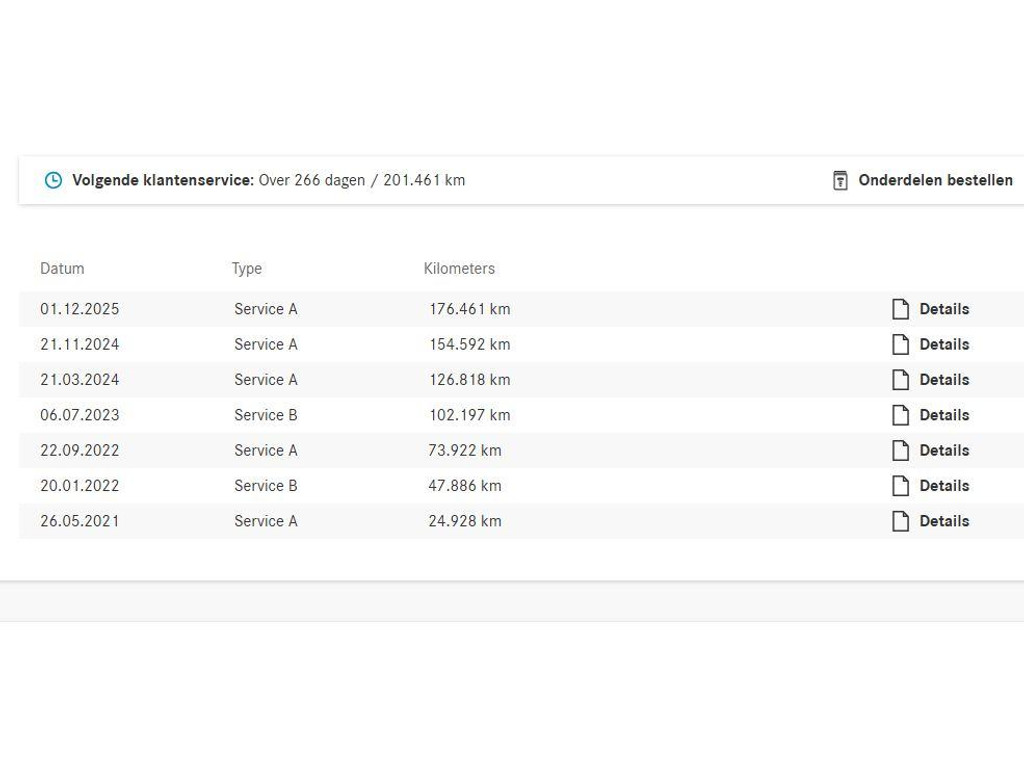
Task: Open Details of the 102.197 km Service B
Action: 944,415
